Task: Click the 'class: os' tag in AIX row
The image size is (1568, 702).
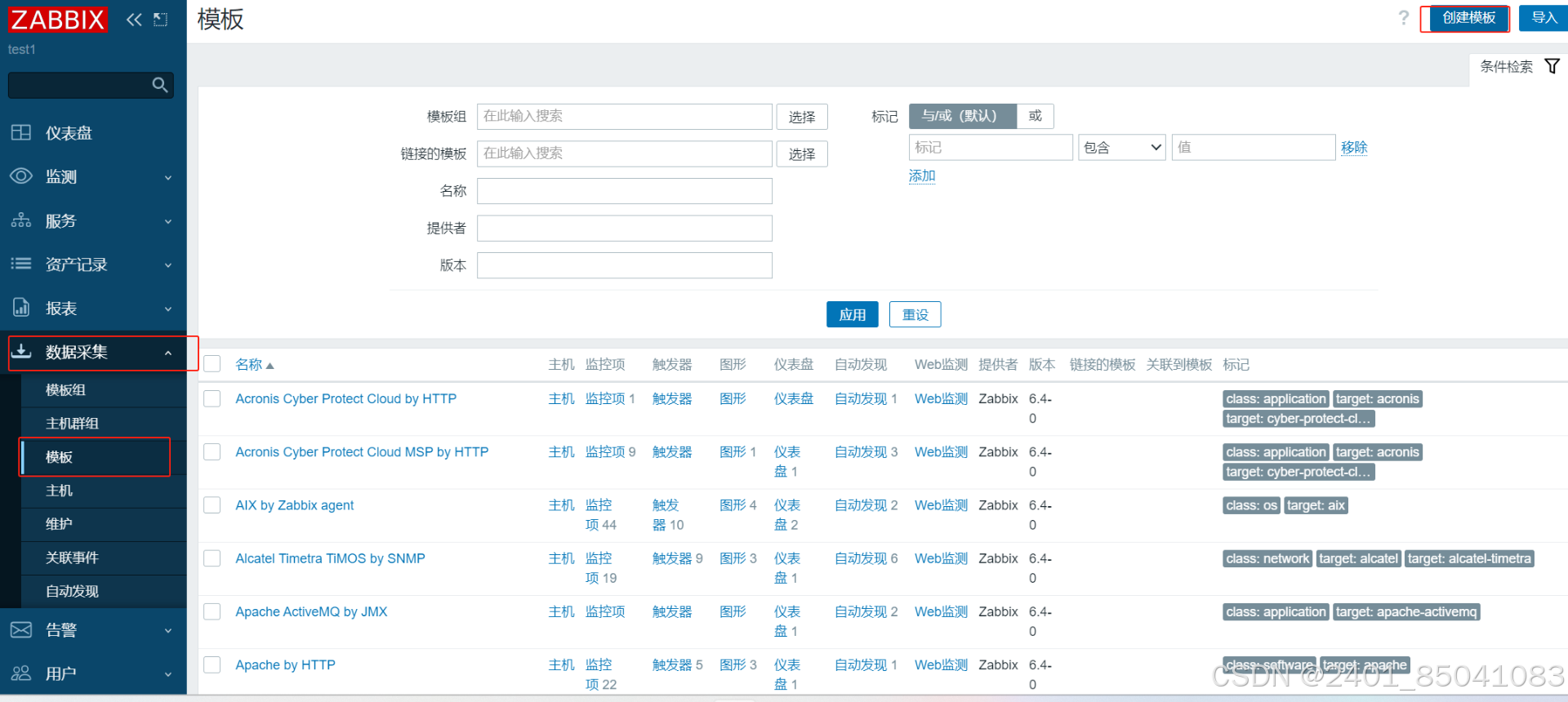Action: click(1251, 505)
